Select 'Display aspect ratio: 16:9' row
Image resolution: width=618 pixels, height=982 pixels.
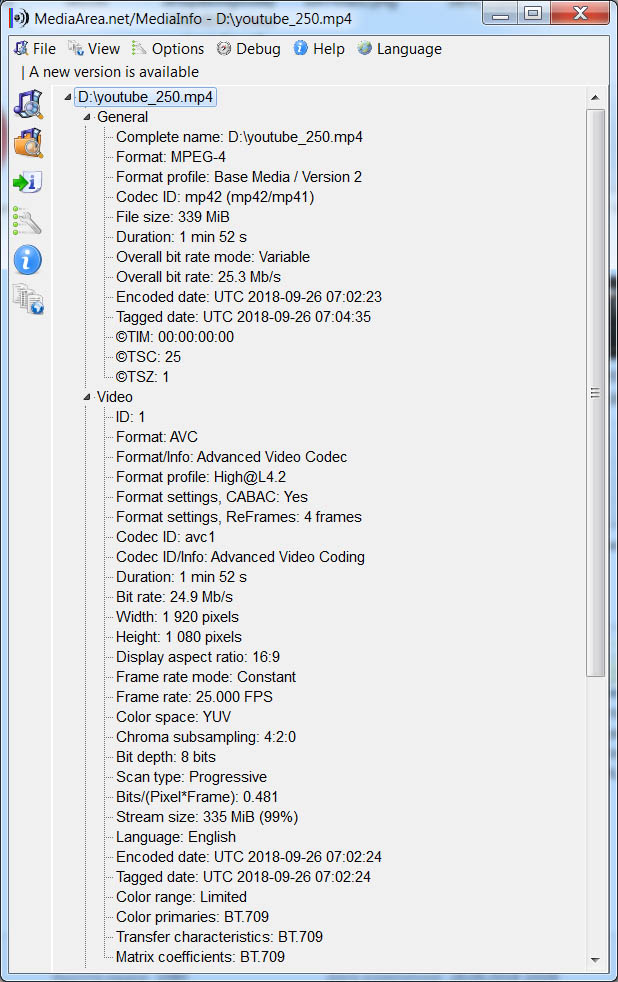198,657
